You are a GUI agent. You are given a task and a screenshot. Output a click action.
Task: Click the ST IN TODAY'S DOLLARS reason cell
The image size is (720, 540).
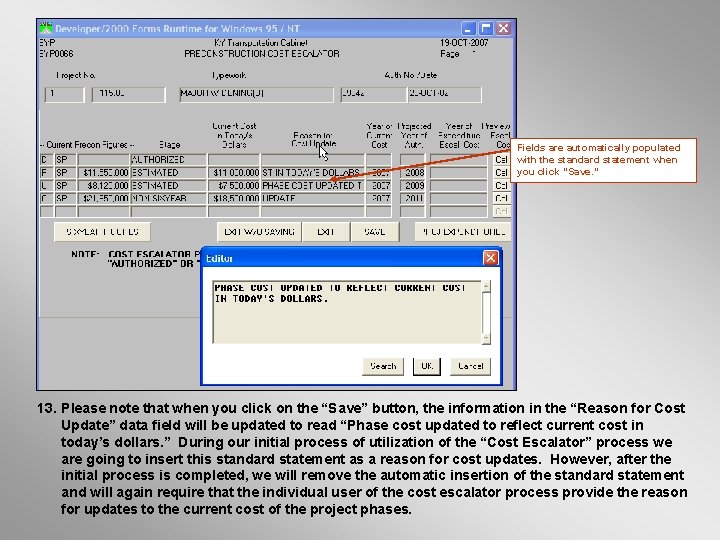313,173
